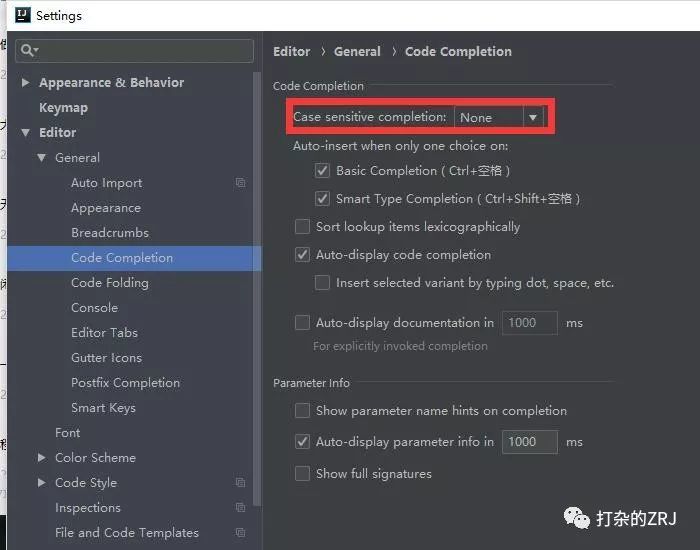Click the settings tree vertical scrollbar

click(x=256, y=288)
